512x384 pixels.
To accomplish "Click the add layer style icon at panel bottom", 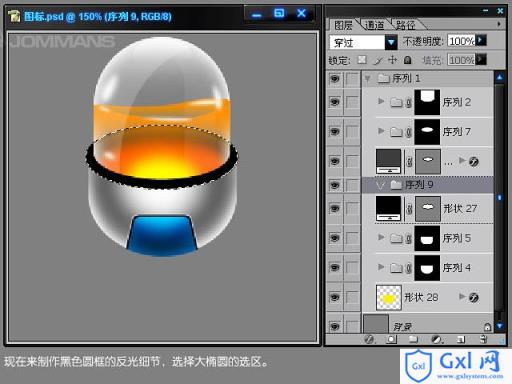I will [x=369, y=339].
